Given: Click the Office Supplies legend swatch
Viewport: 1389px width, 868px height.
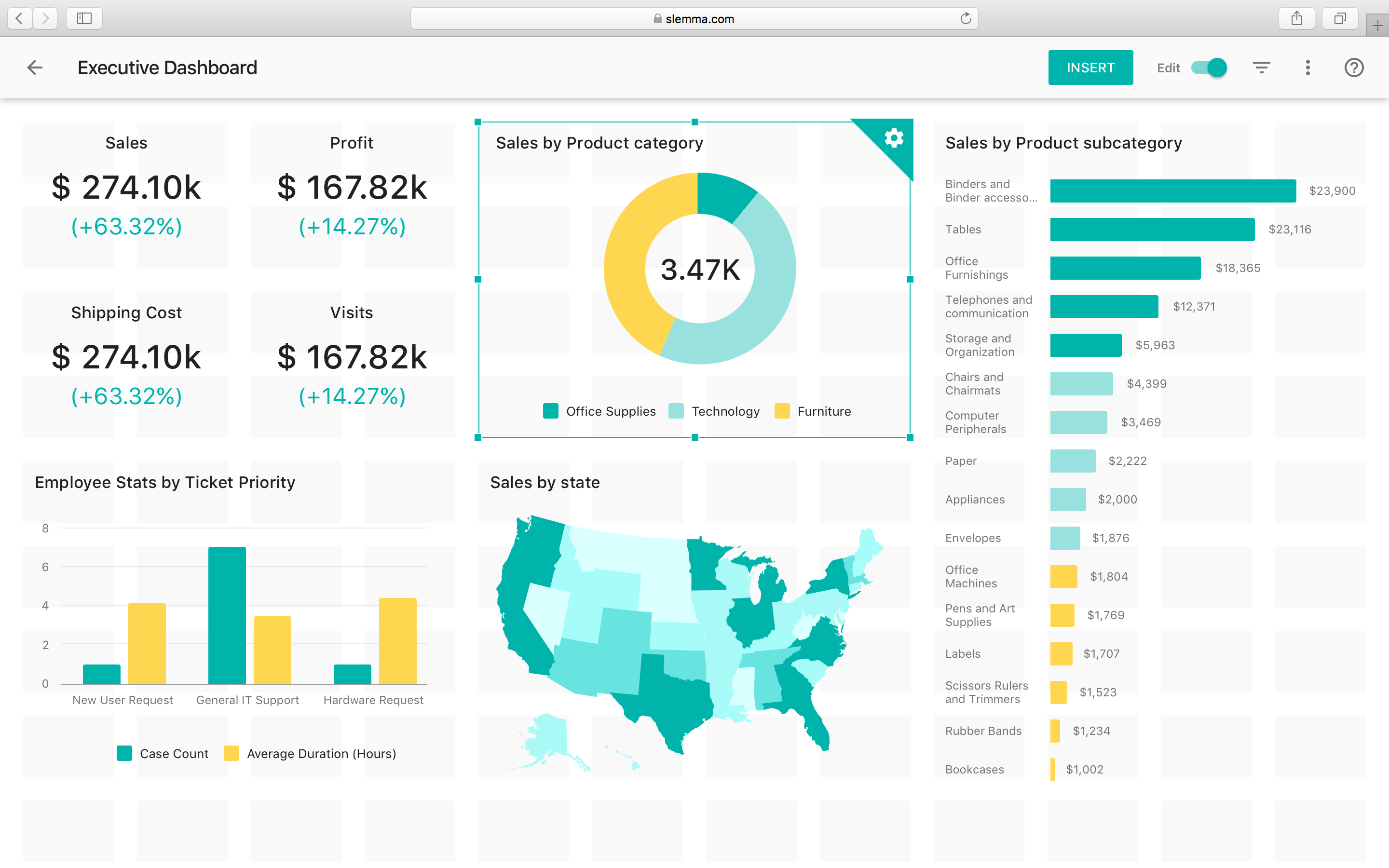Looking at the screenshot, I should (x=550, y=411).
